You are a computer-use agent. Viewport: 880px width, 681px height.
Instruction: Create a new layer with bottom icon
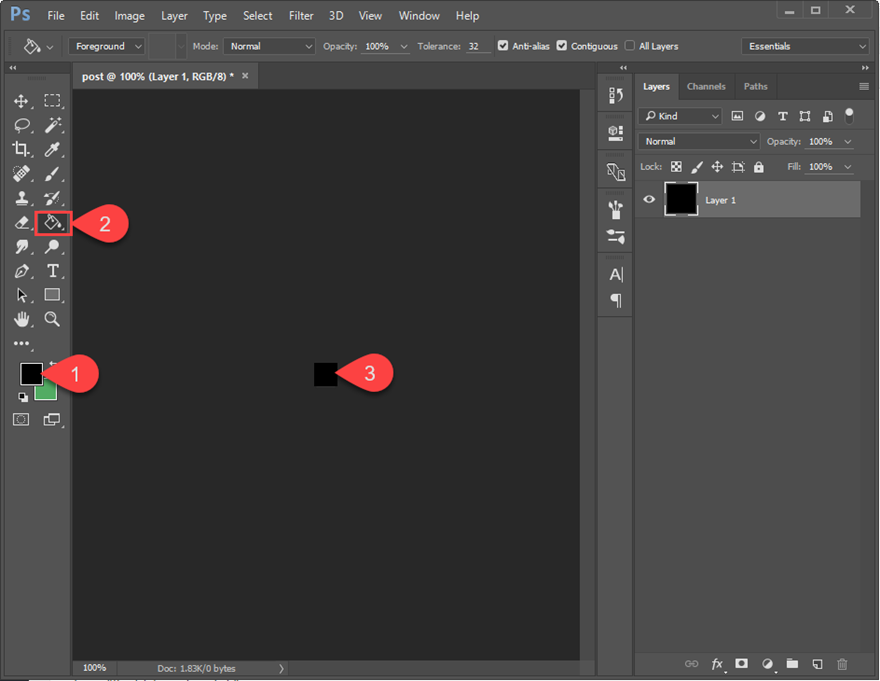[816, 663]
